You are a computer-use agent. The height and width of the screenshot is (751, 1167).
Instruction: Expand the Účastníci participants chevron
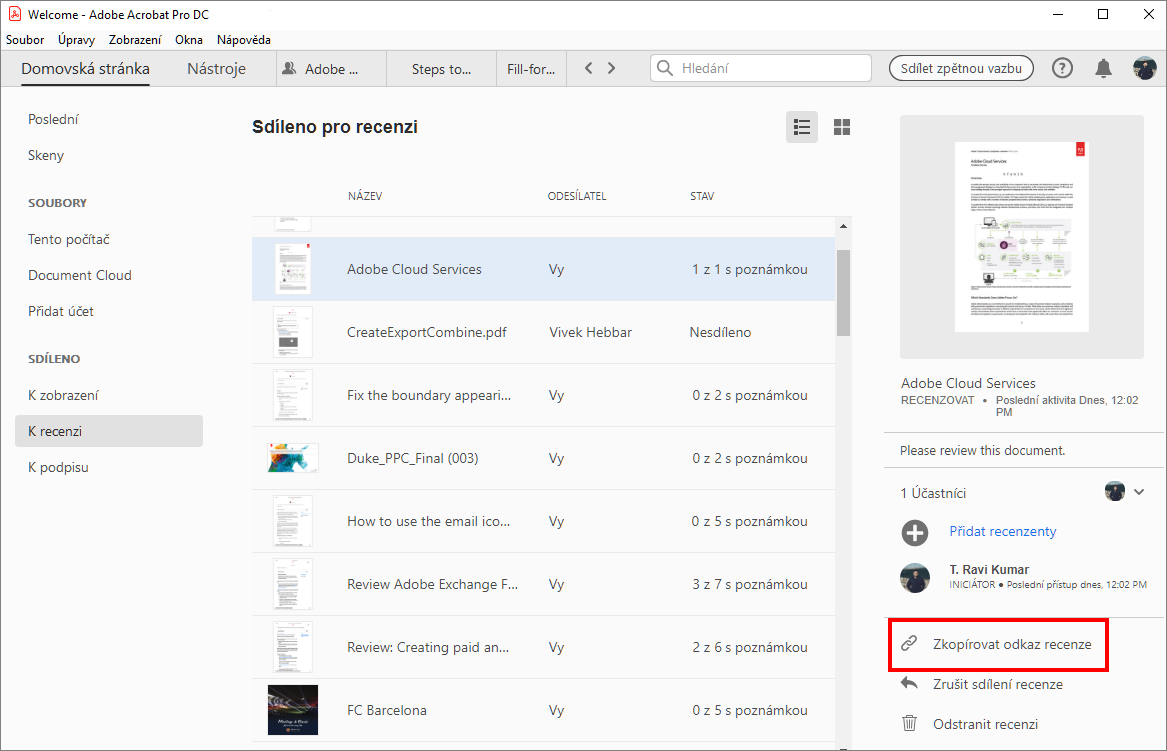(1139, 492)
